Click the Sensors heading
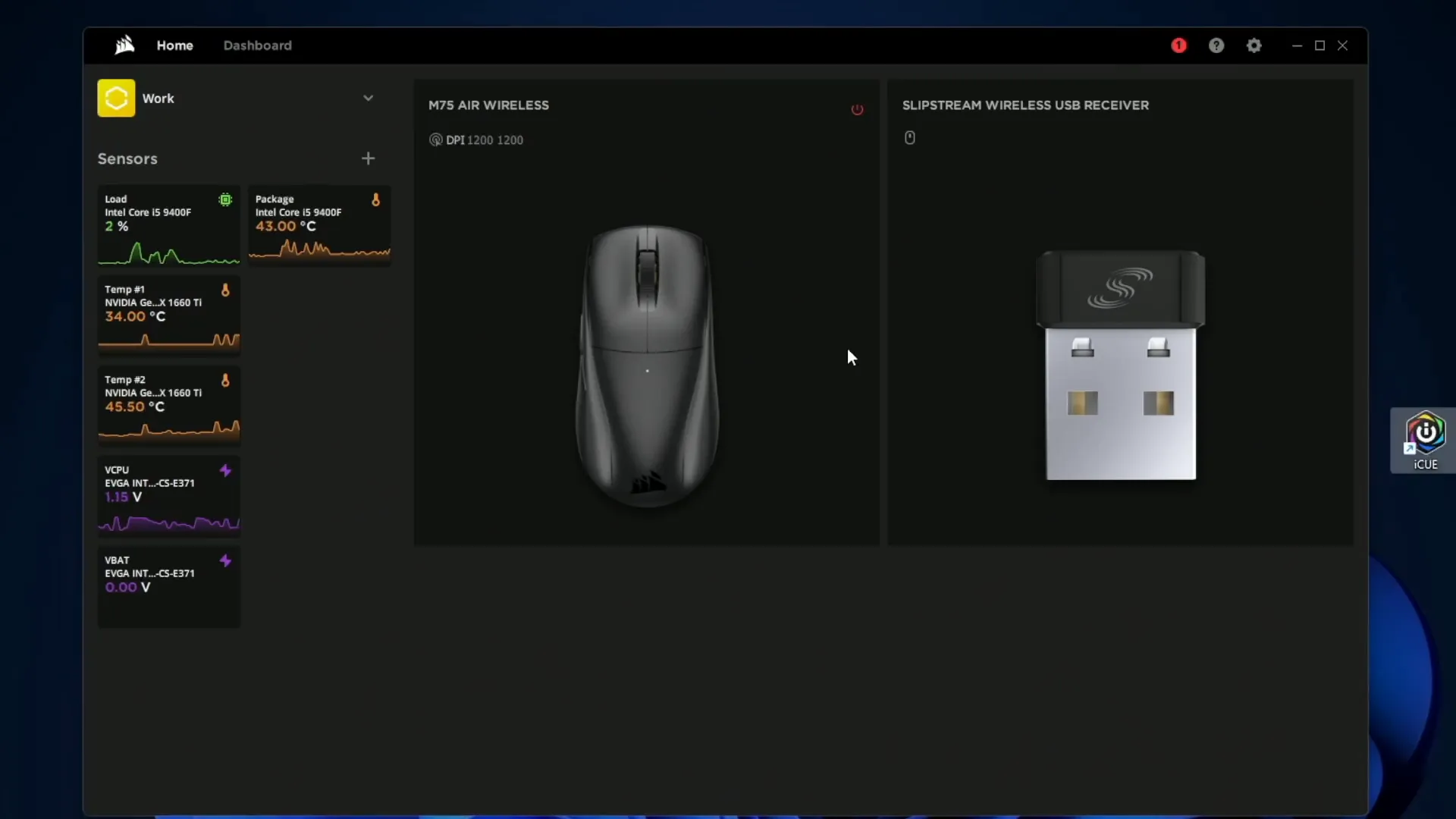This screenshot has height=819, width=1456. click(x=127, y=158)
